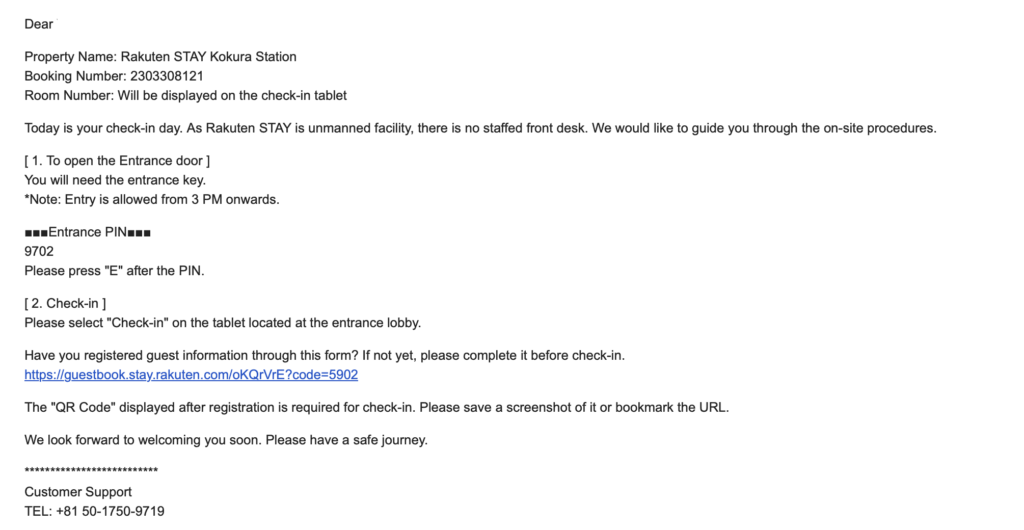The width and height of the screenshot is (1024, 530).
Task: Click the tablet check-in instruction line
Action: (x=222, y=322)
